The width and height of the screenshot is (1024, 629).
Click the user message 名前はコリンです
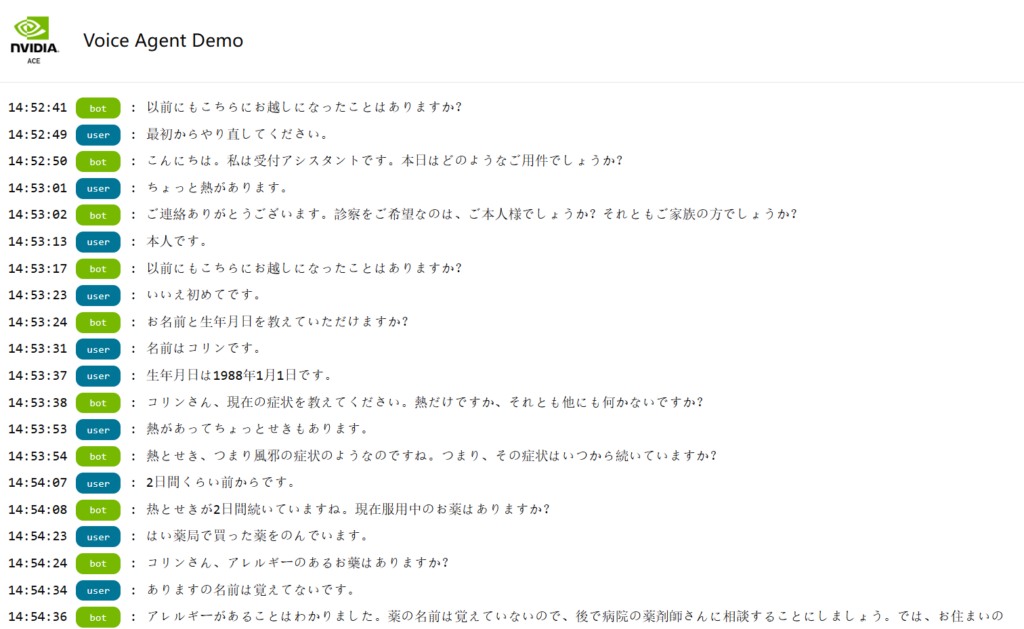204,349
